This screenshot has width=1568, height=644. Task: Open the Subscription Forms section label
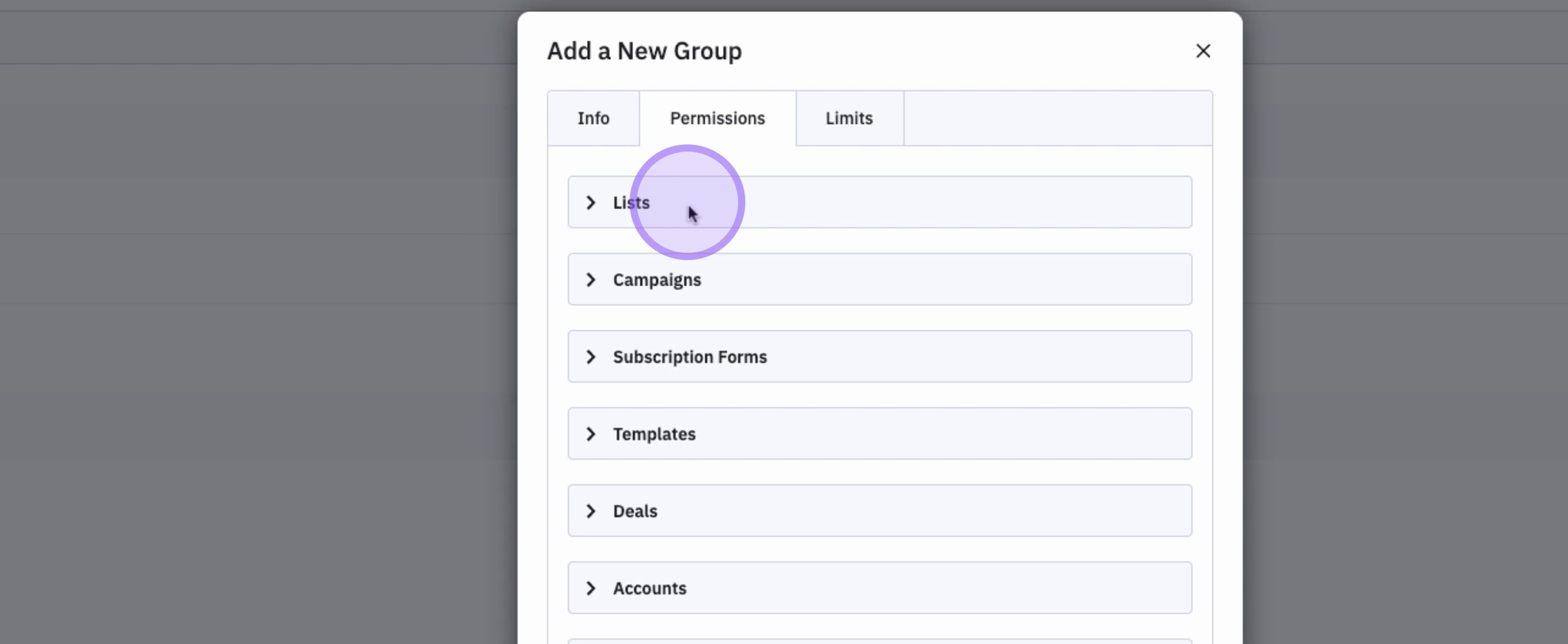[690, 357]
